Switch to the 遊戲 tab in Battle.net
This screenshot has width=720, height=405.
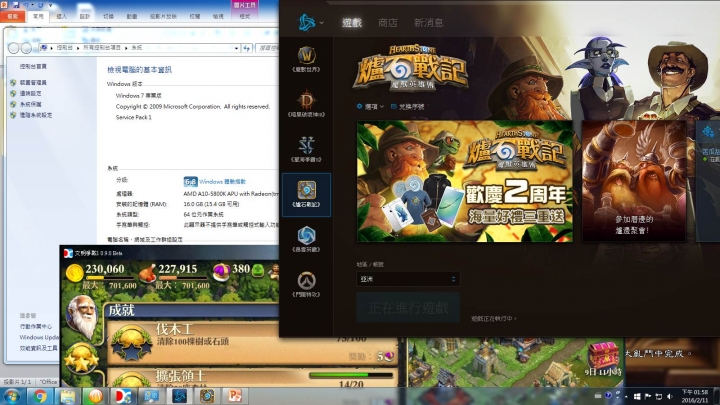[352, 22]
